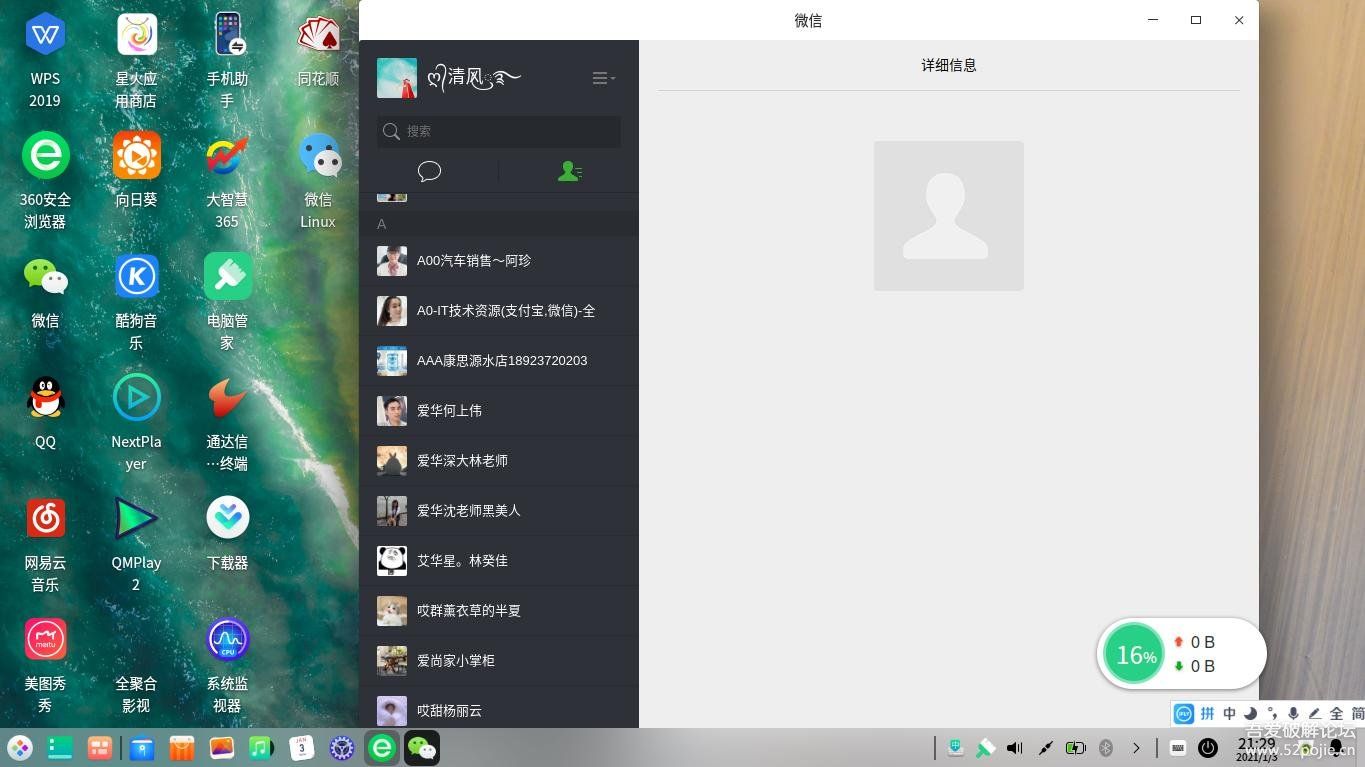Click the iFLY input method logo

[1184, 713]
